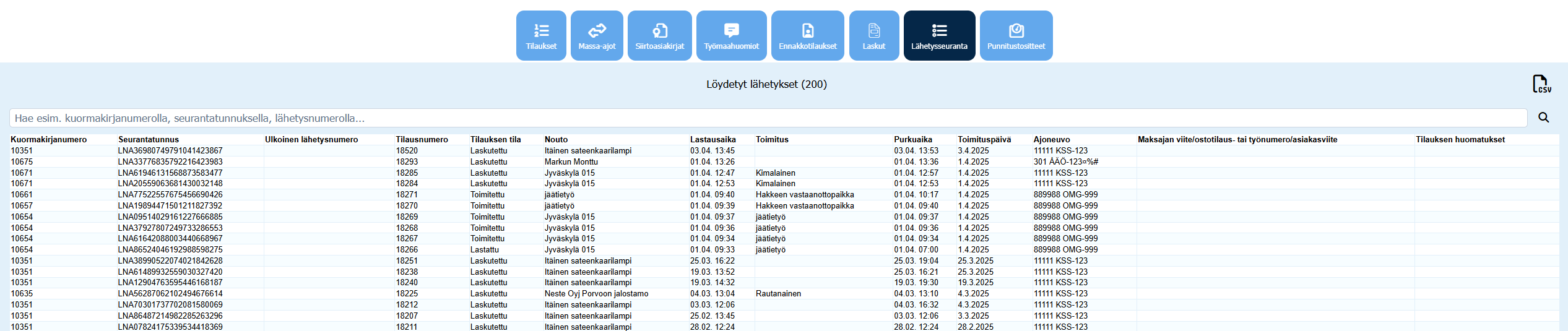Screen dimensions: 1568x331
Task: Export shipments with the CSV icon
Action: pyautogui.click(x=1541, y=84)
